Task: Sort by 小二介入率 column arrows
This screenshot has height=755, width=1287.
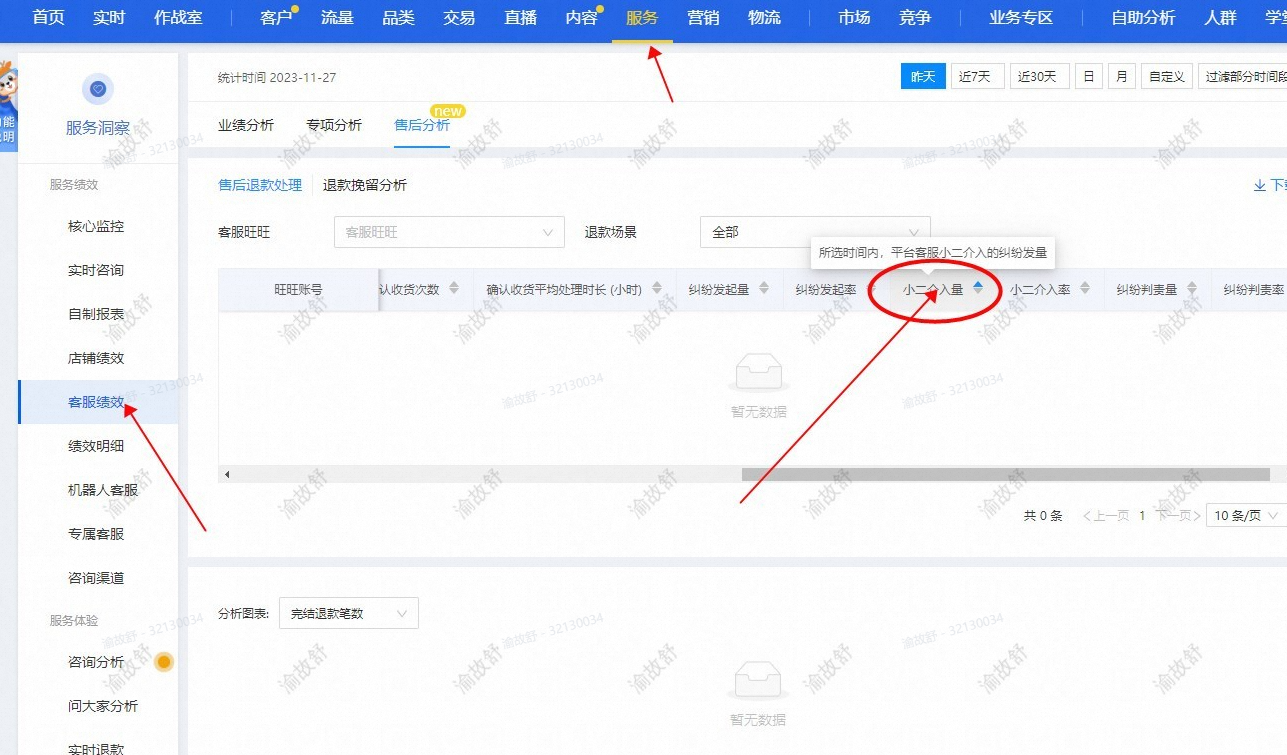Action: pos(1085,288)
